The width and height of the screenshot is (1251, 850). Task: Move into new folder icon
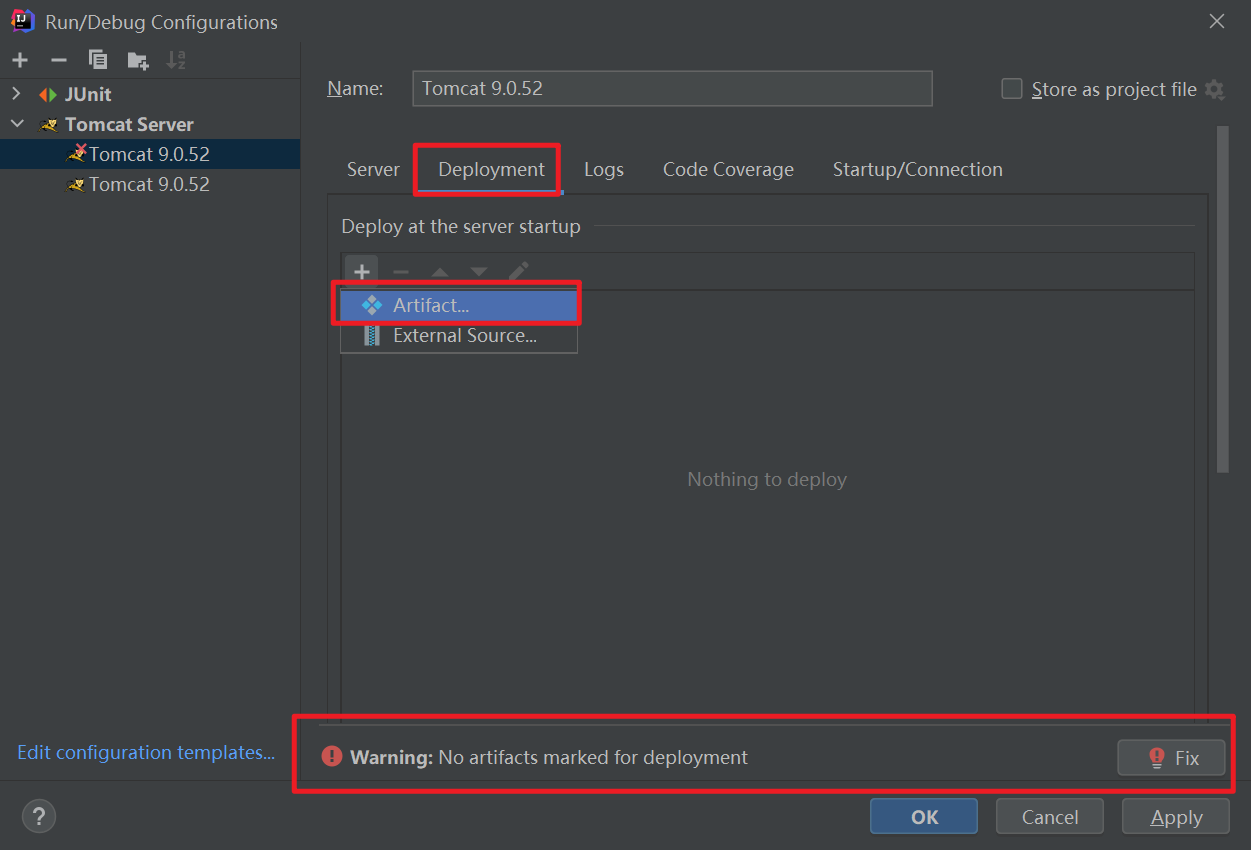138,60
